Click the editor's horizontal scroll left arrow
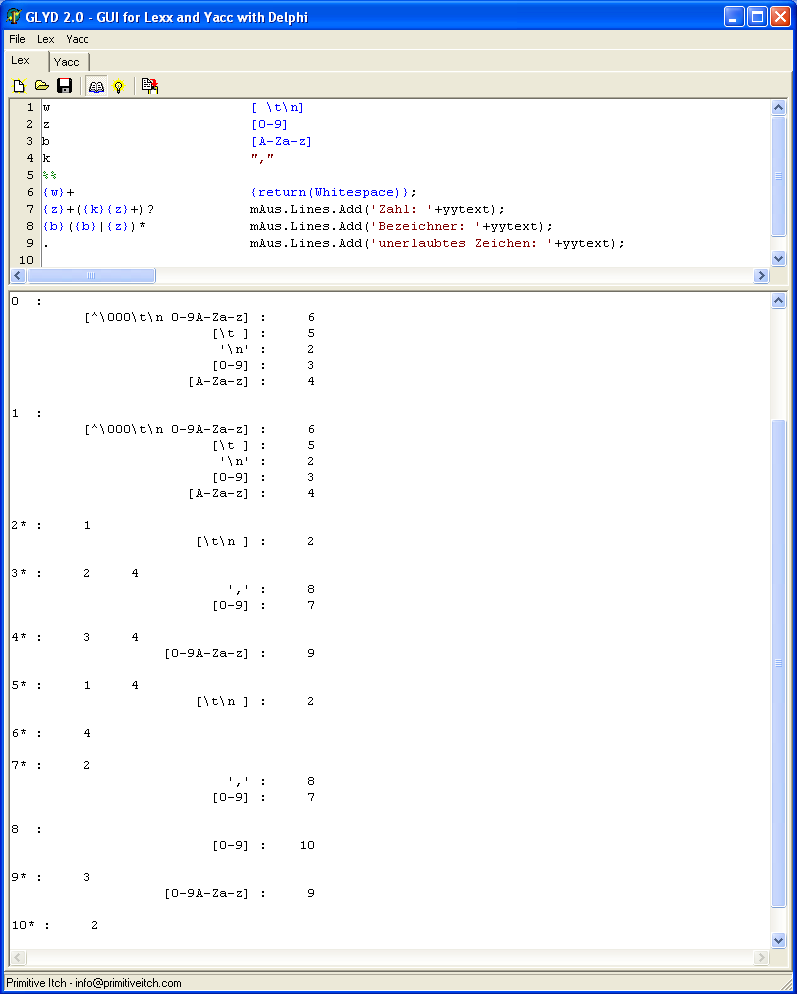Viewport: 797px width, 994px height. [18, 275]
